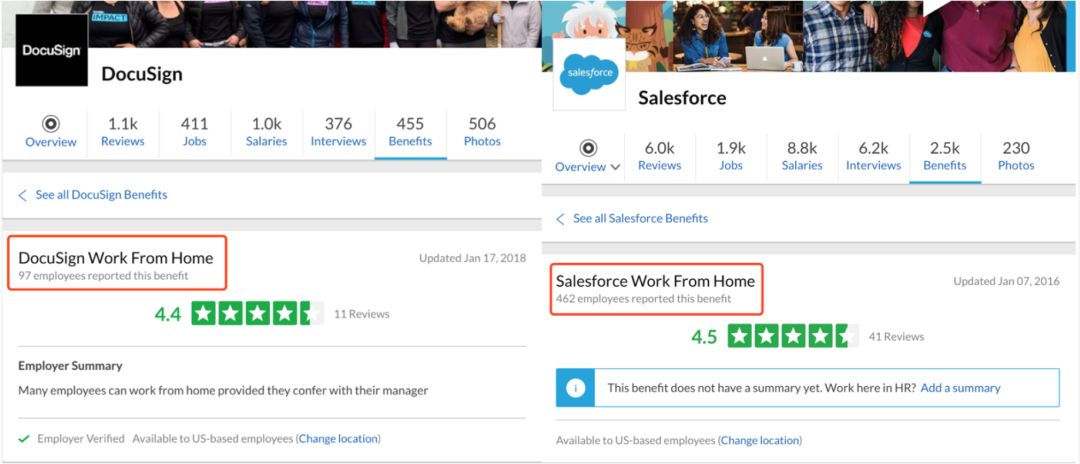This screenshot has height=464, width=1080.
Task: Open the DocuSign Jobs tab
Action: point(194,132)
